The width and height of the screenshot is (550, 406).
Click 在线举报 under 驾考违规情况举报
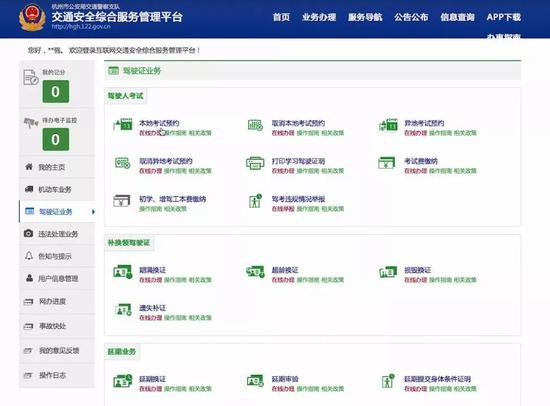click(283, 209)
